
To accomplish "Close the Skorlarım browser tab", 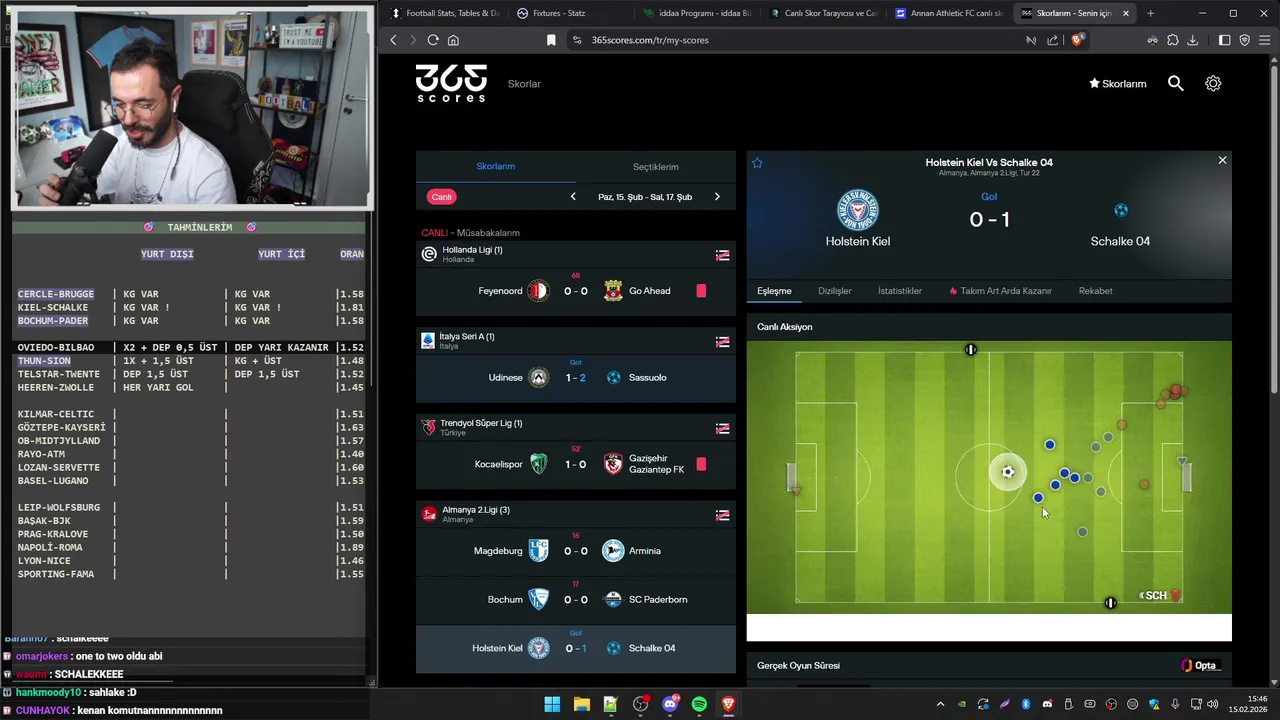I will click(1126, 13).
